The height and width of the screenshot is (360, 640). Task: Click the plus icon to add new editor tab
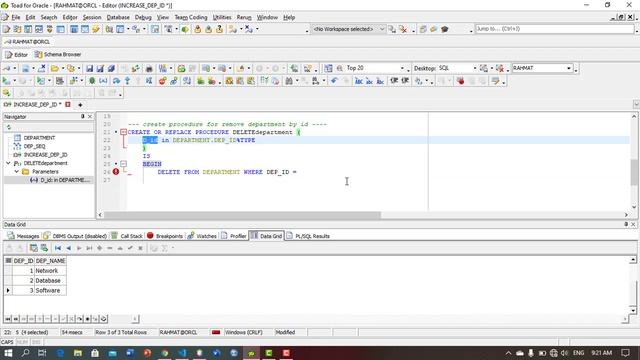click(80, 105)
